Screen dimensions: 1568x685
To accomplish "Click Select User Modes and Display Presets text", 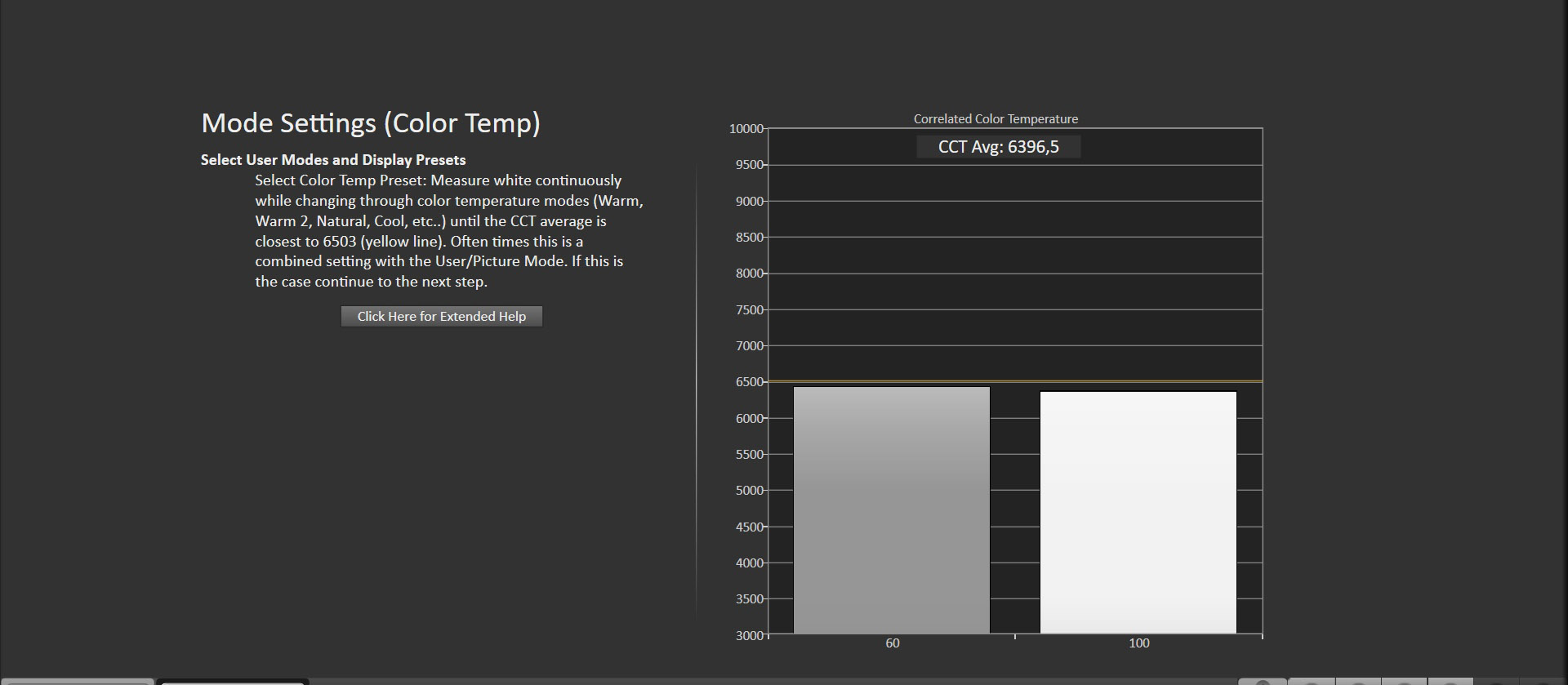I will click(x=333, y=160).
